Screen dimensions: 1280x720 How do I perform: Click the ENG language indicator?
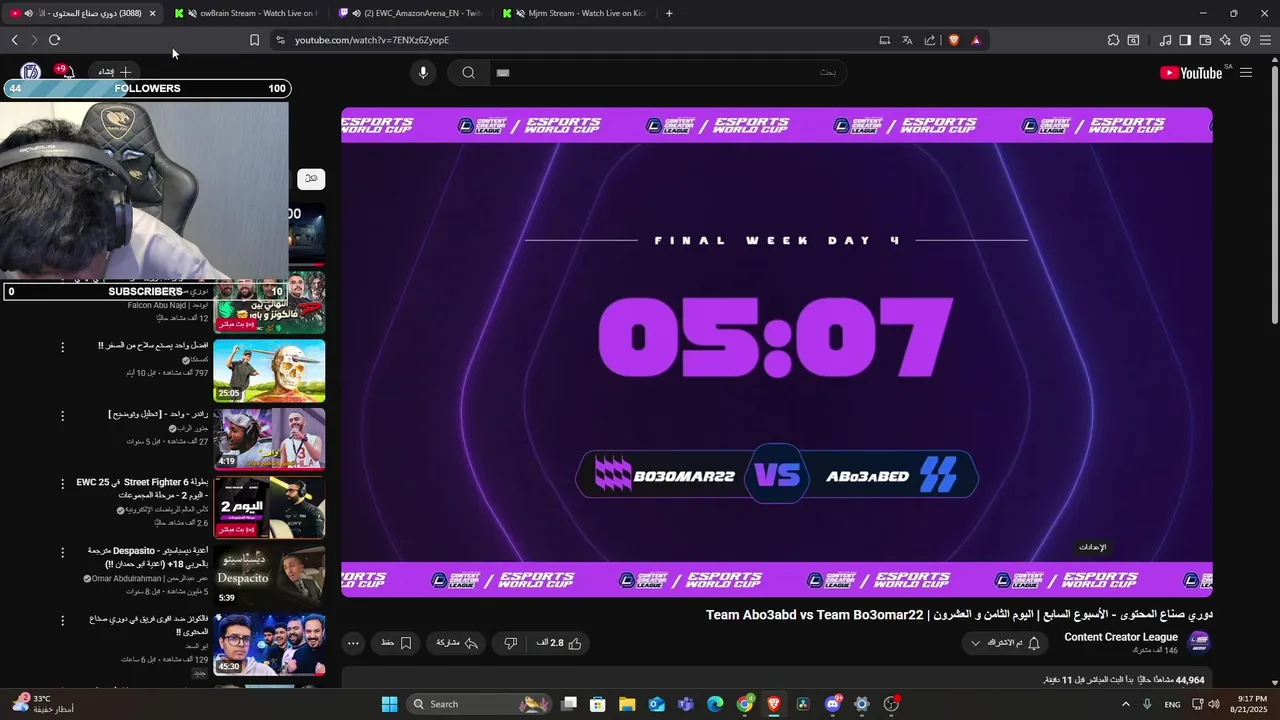pos(1172,704)
